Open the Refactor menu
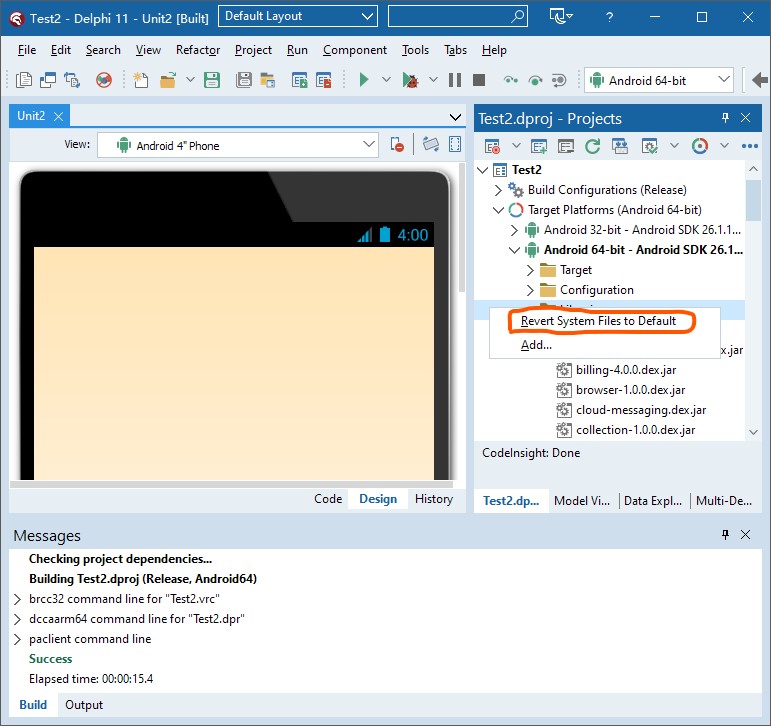The image size is (771, 726). 198,50
